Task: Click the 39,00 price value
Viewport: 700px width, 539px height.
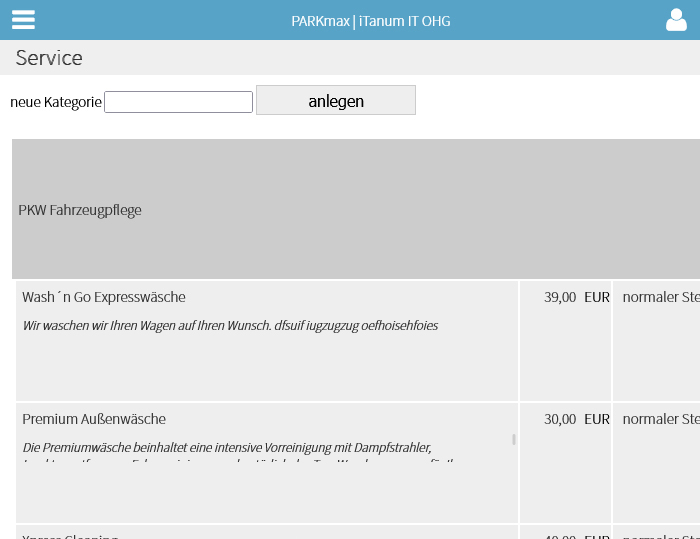Action: pos(560,297)
